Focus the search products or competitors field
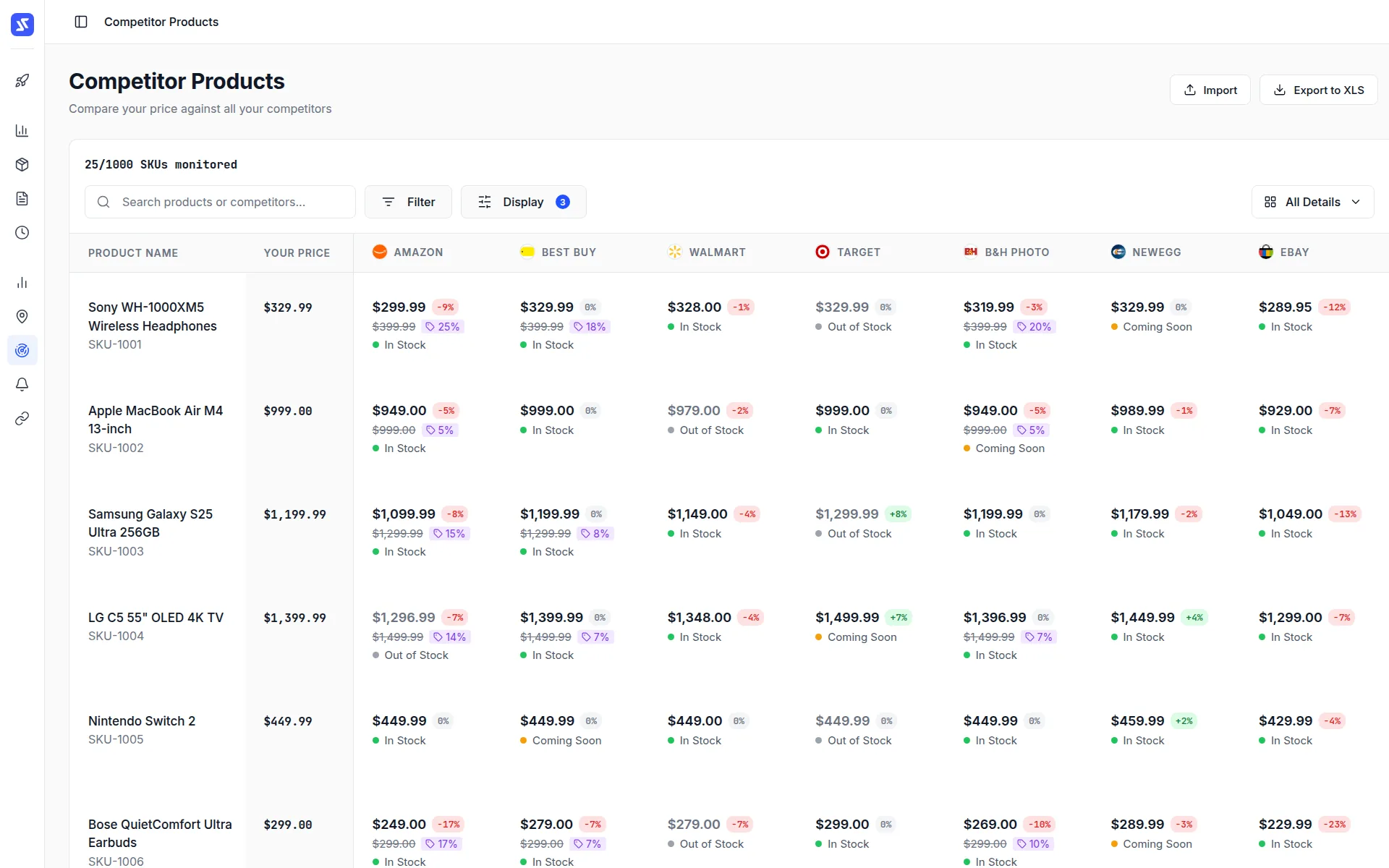The width and height of the screenshot is (1389, 868). [220, 202]
